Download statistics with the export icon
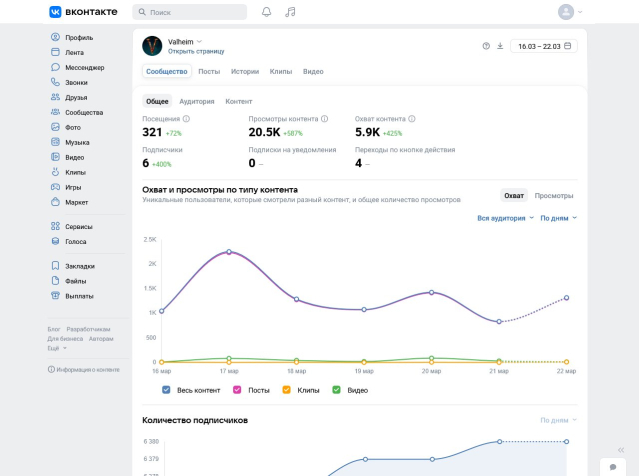The height and width of the screenshot is (476, 639). (x=500, y=46)
